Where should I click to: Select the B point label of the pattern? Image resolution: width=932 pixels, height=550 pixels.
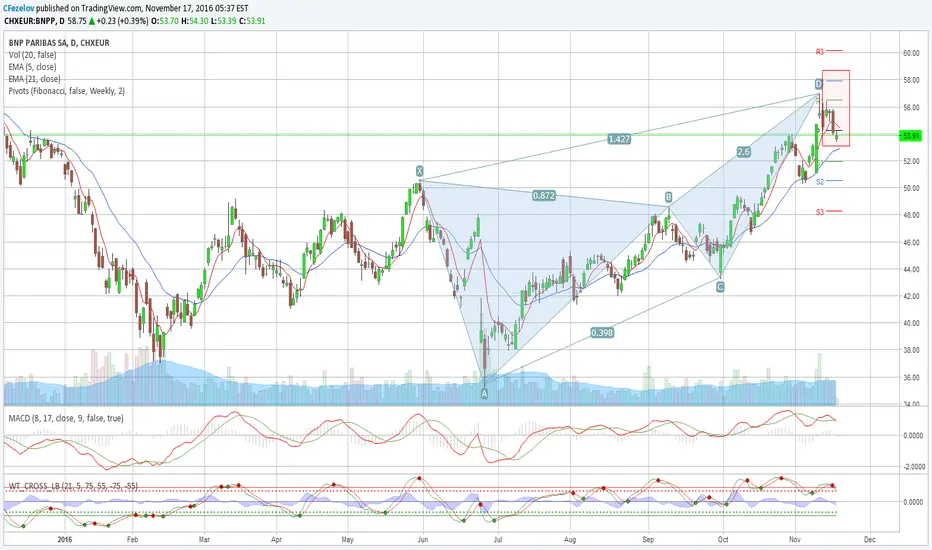click(668, 197)
